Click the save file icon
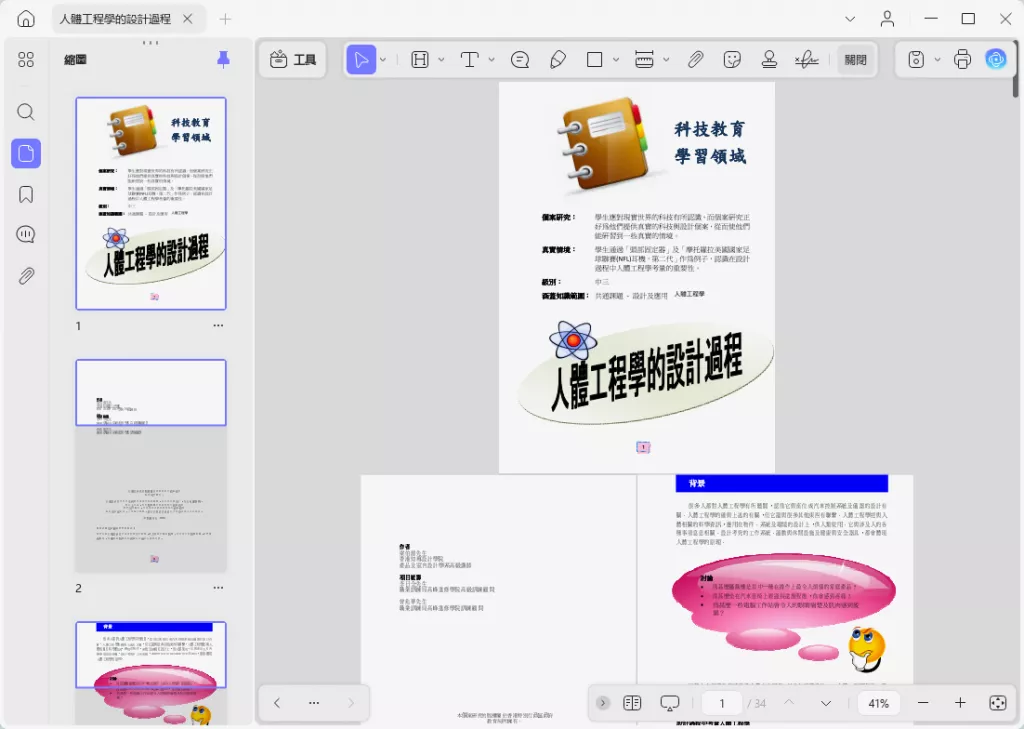This screenshot has width=1024, height=729. (x=916, y=59)
